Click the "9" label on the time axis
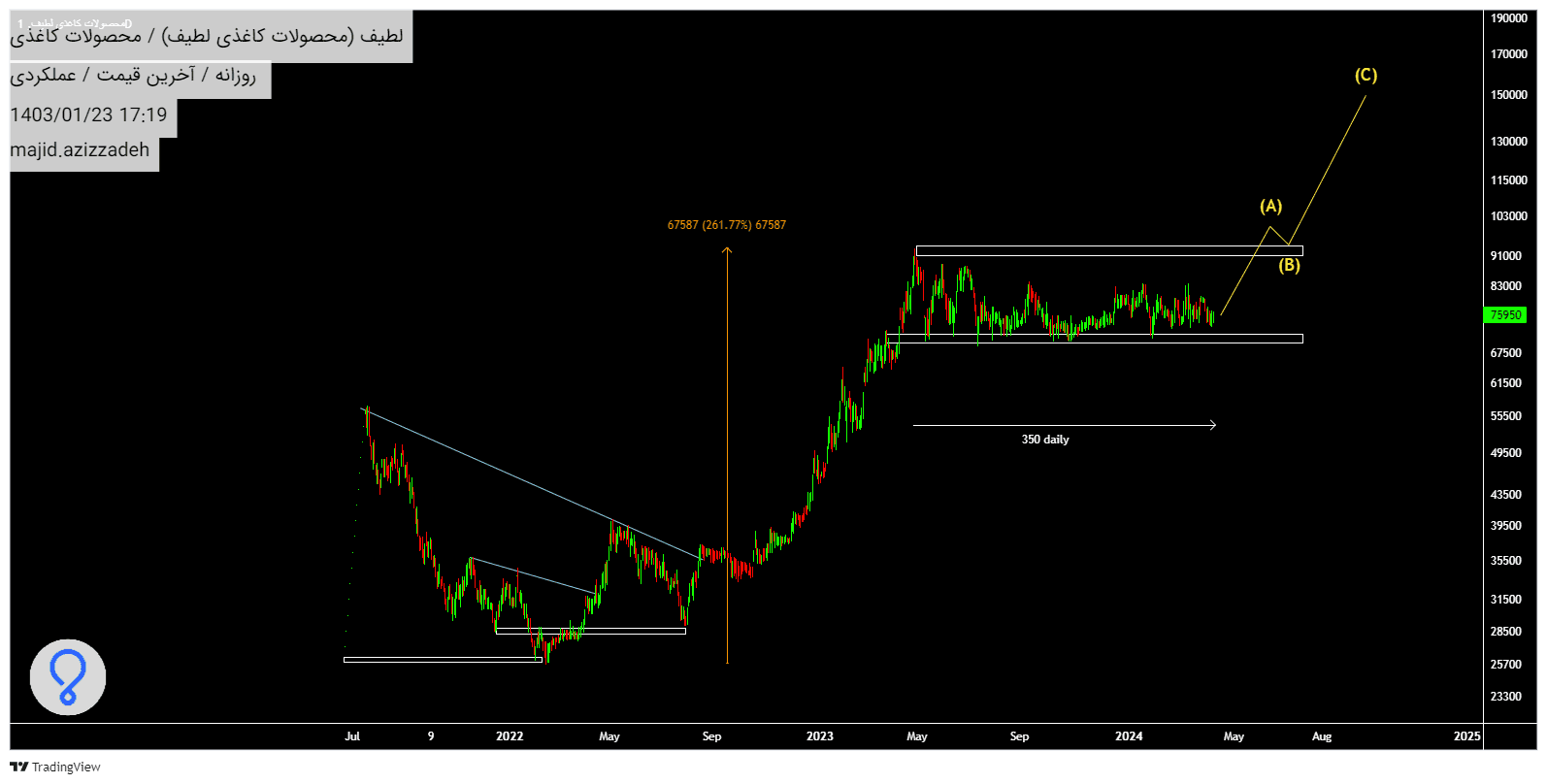Image resolution: width=1547 pixels, height=784 pixels. [431, 736]
